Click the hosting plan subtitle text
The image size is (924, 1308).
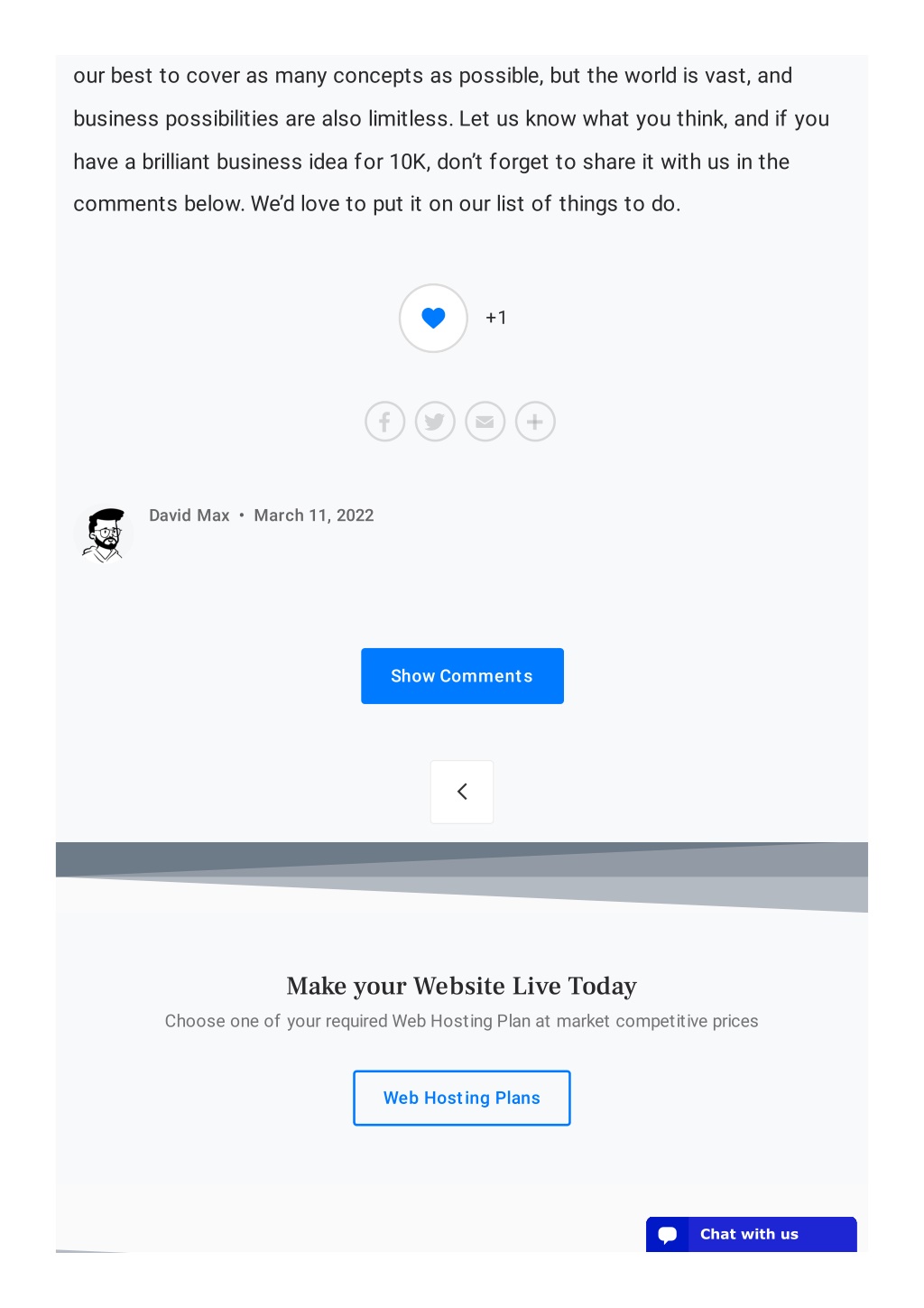click(x=462, y=1021)
